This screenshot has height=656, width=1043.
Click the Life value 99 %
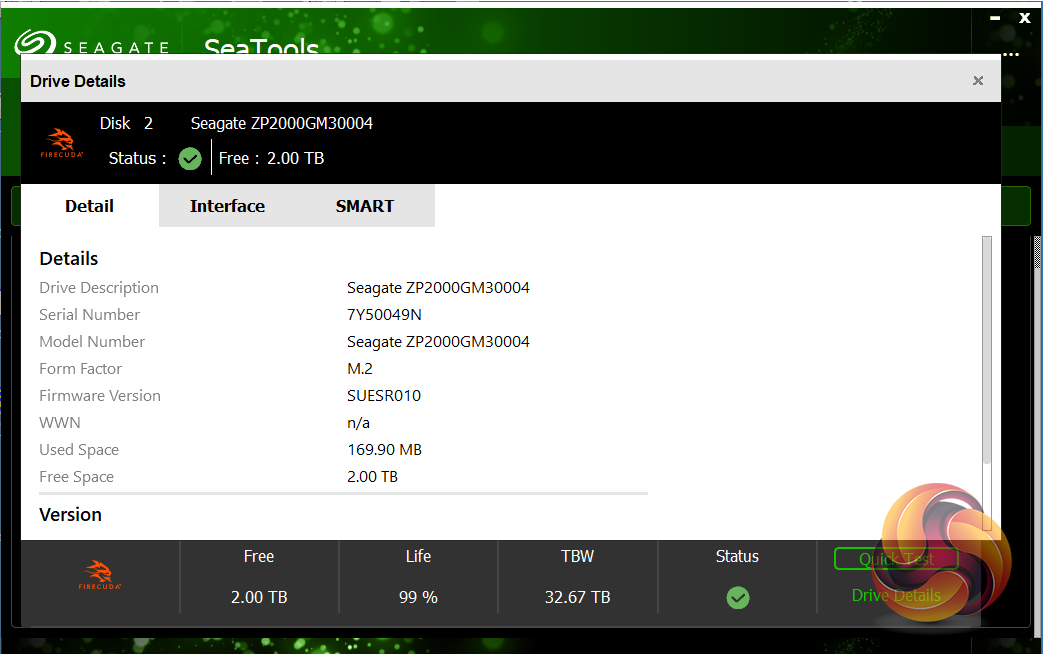click(x=418, y=597)
